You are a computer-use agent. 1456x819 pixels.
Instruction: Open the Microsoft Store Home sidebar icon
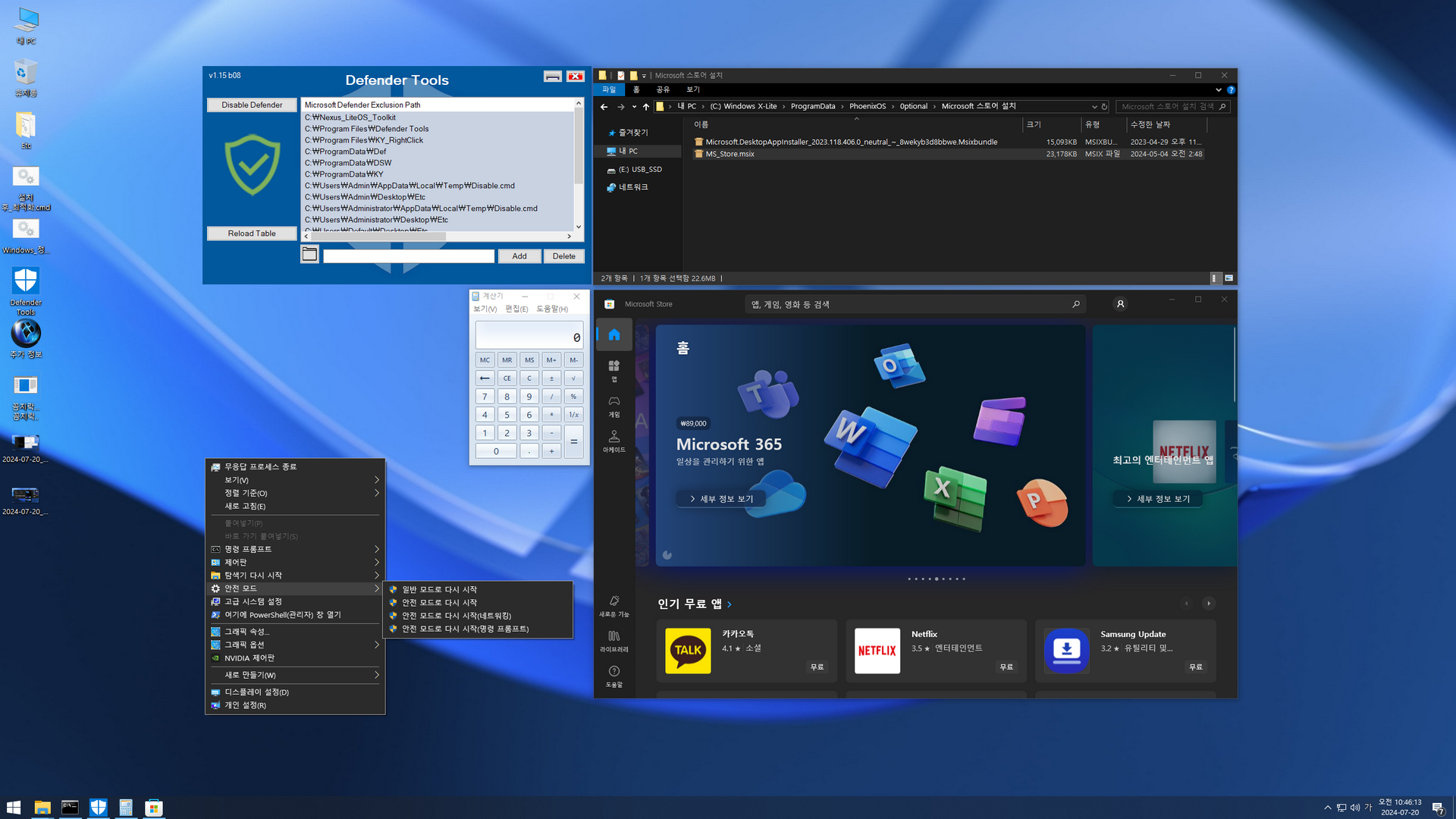pyautogui.click(x=613, y=335)
